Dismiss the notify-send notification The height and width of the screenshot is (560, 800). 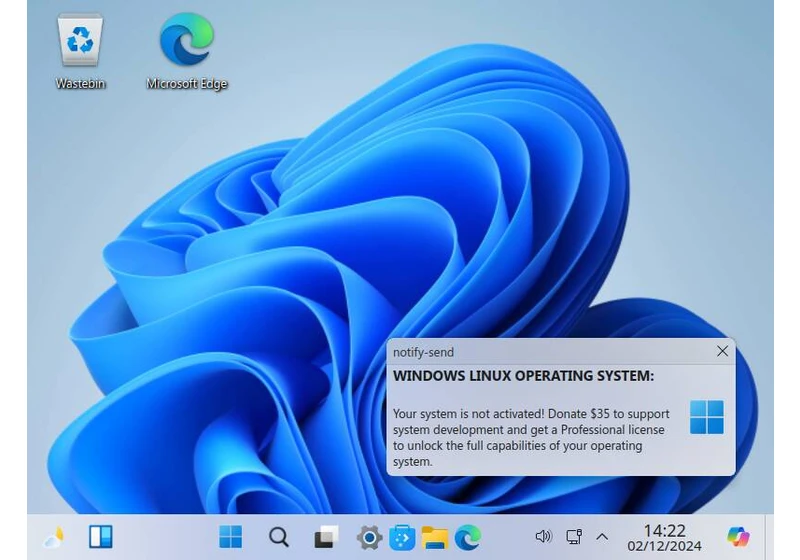(722, 351)
